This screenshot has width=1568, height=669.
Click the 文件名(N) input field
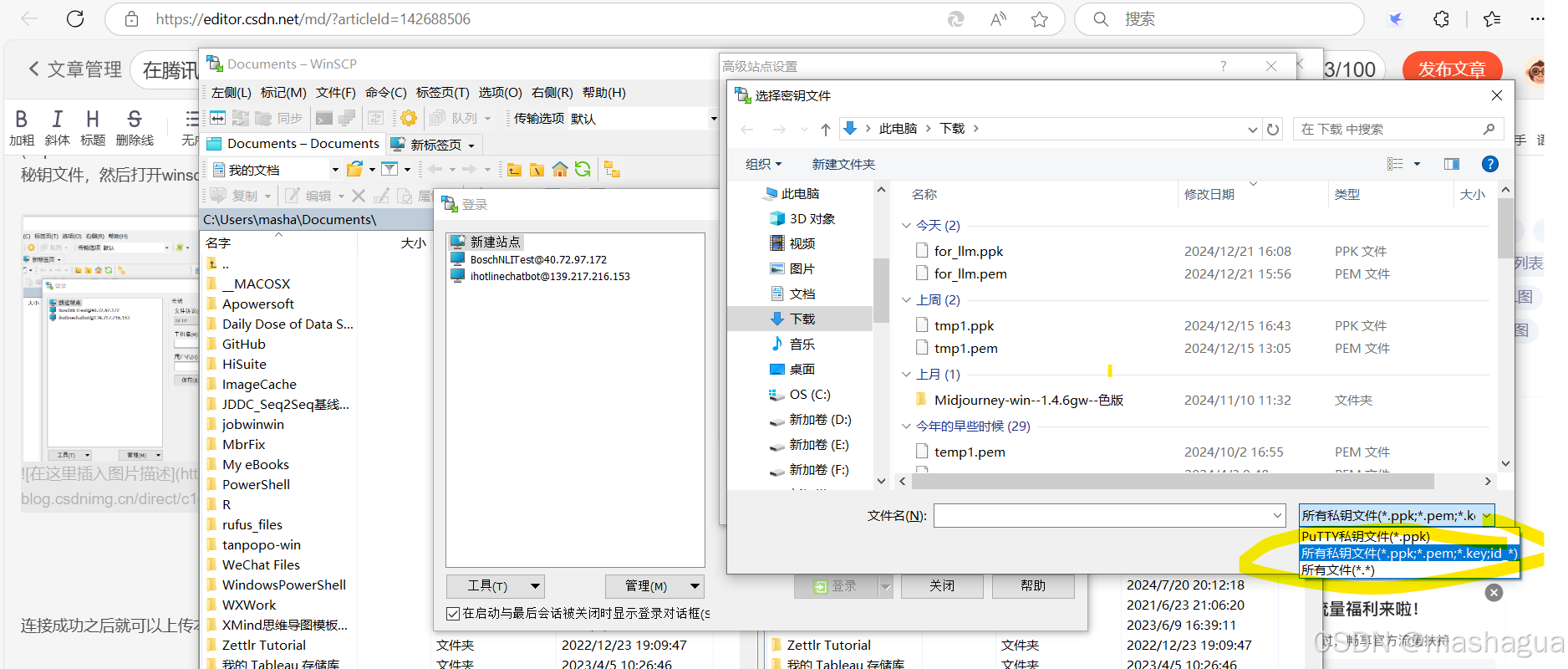(x=1102, y=516)
